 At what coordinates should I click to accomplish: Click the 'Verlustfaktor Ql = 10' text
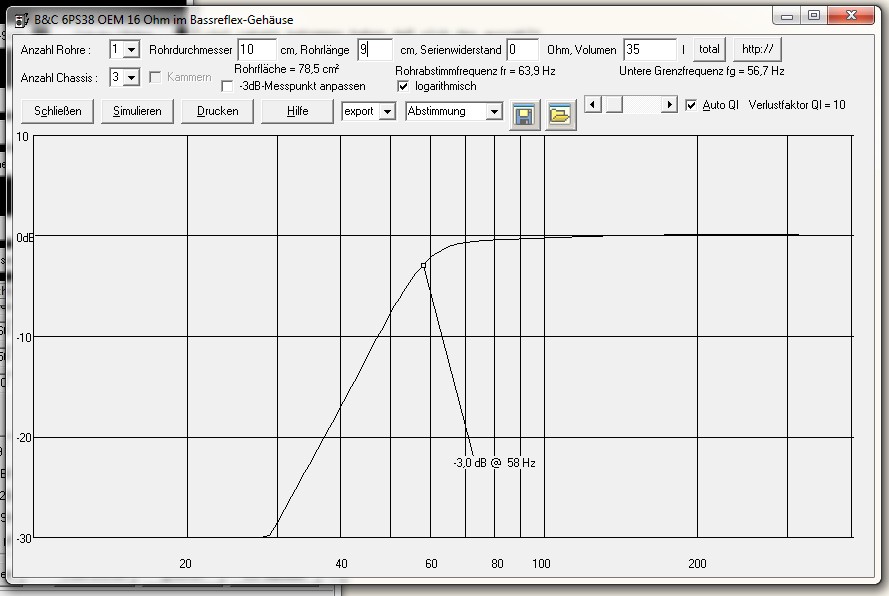[797, 105]
